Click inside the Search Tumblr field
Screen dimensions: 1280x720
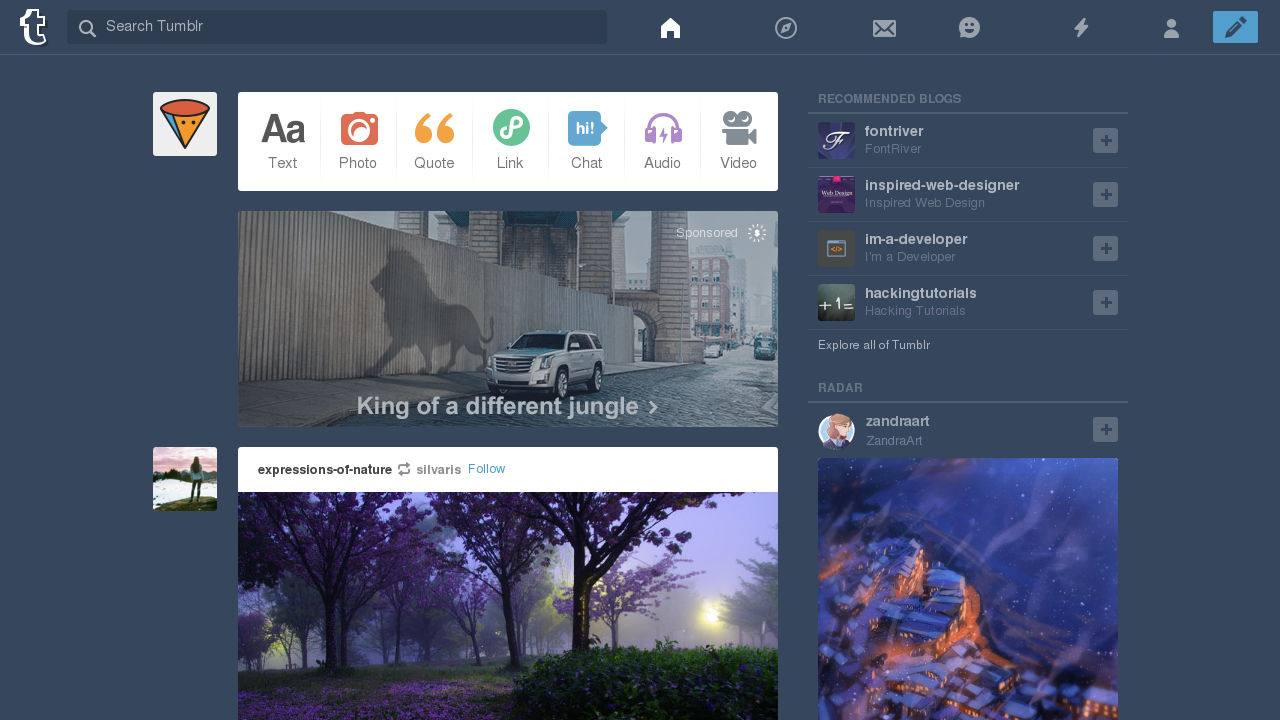[x=337, y=27]
